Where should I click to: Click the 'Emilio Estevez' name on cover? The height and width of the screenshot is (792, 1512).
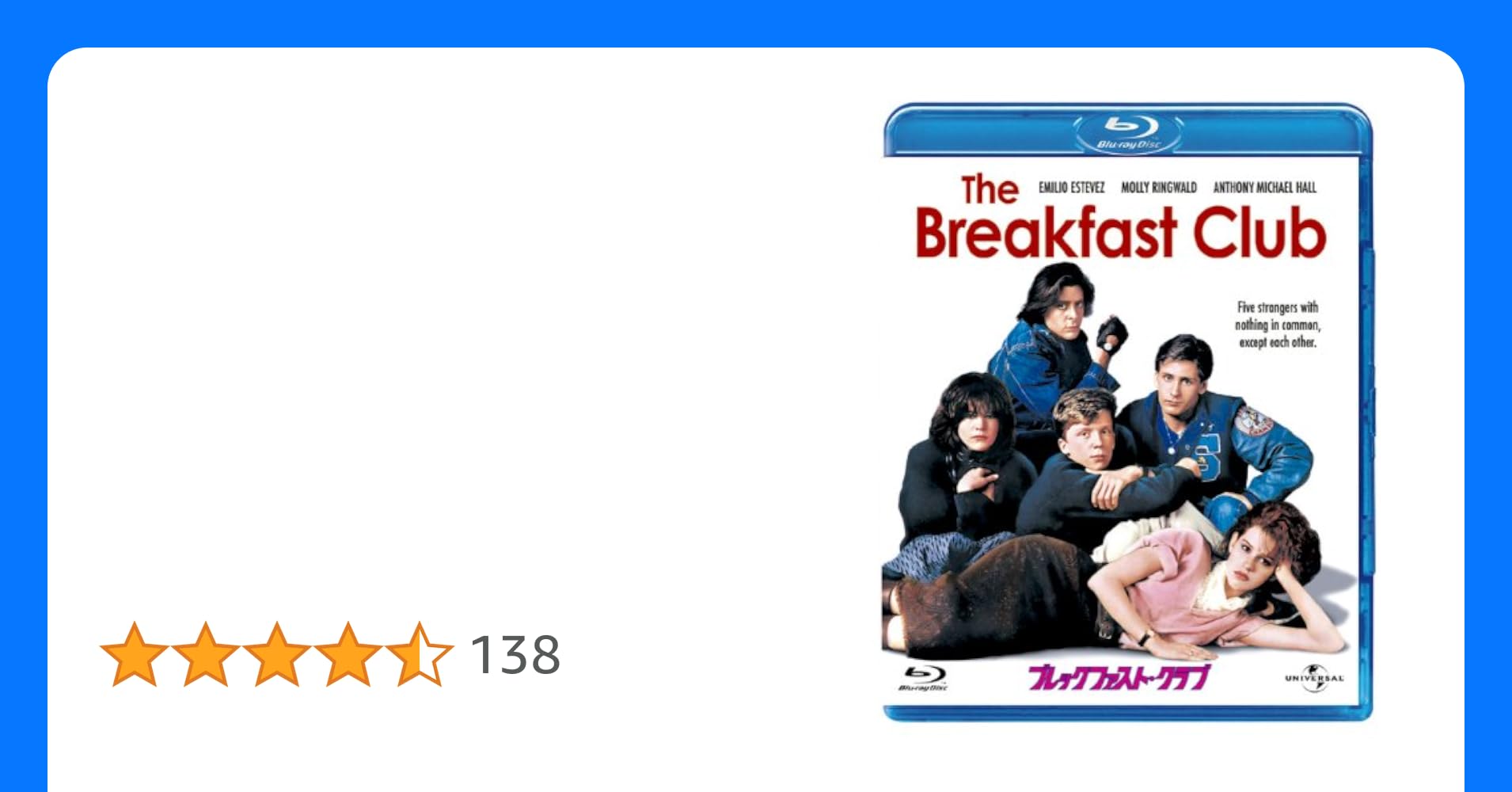(1071, 188)
